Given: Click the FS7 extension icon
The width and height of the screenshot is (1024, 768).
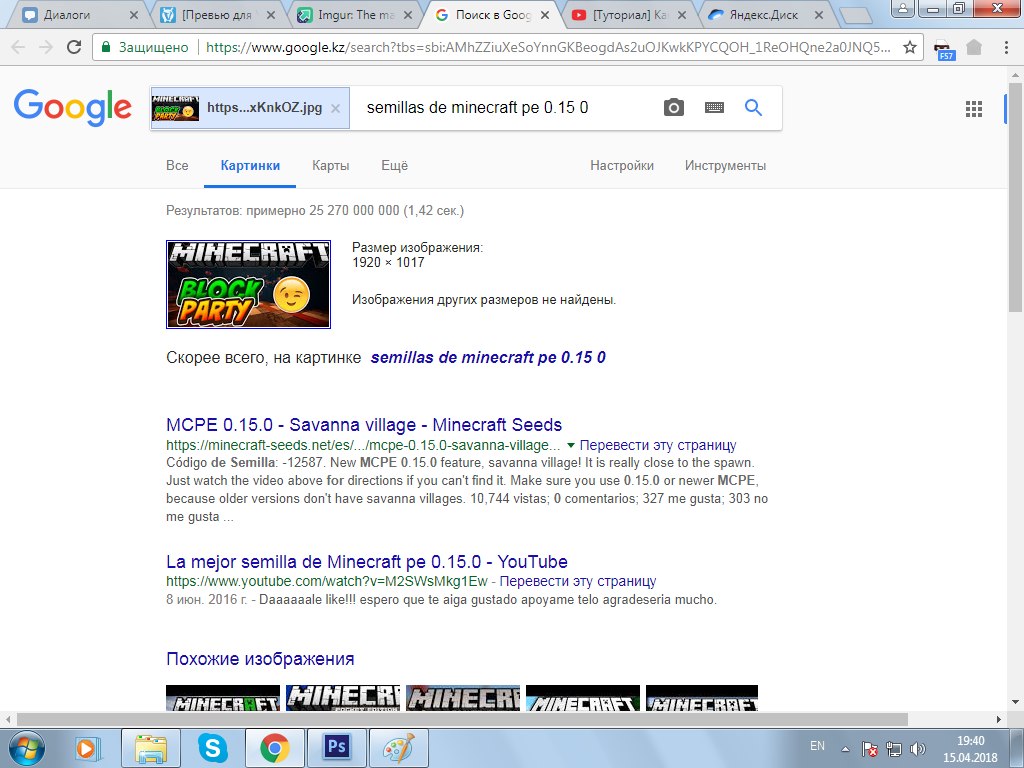Looking at the screenshot, I should click(x=943, y=48).
